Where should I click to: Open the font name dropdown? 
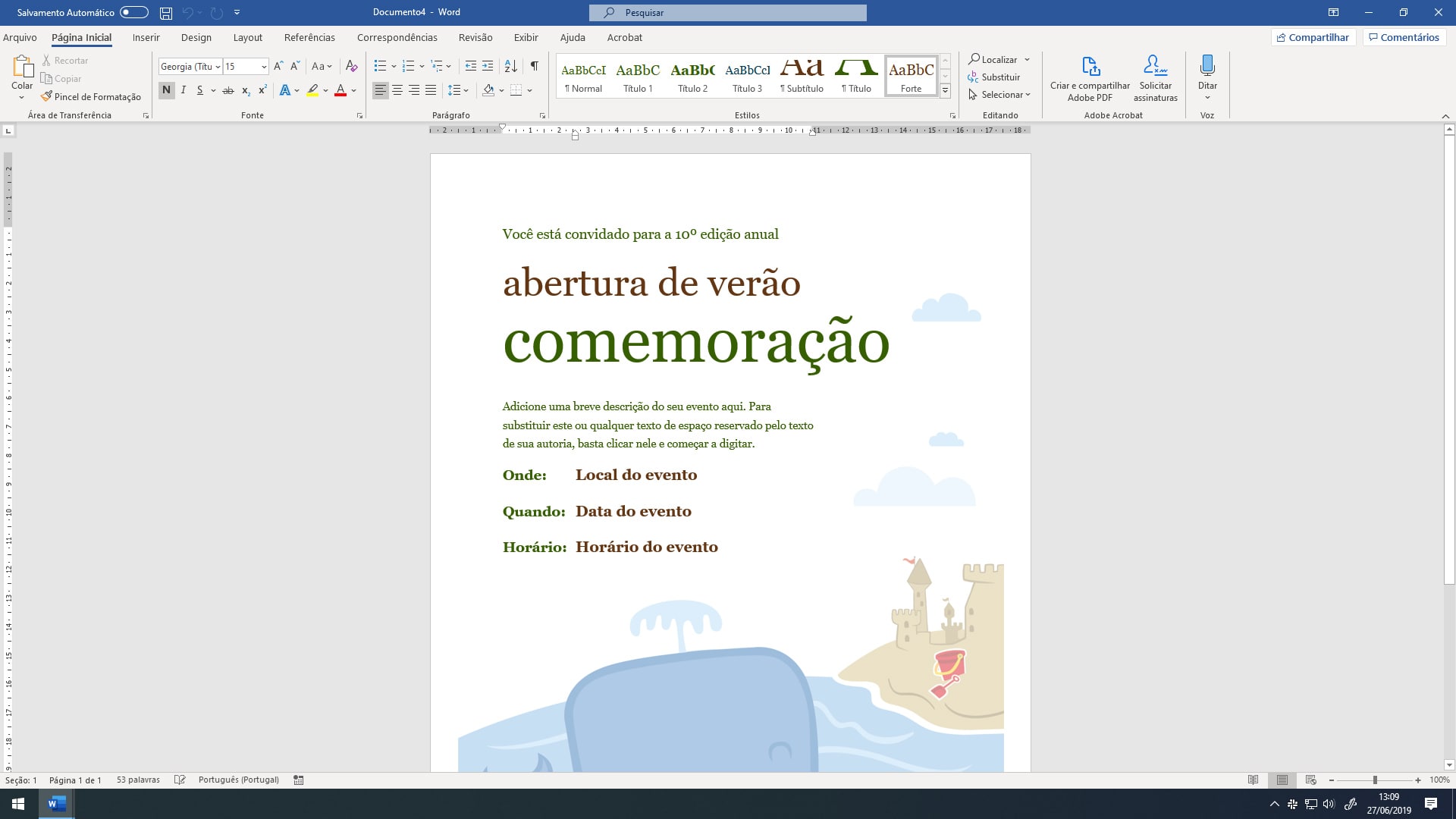tap(218, 67)
